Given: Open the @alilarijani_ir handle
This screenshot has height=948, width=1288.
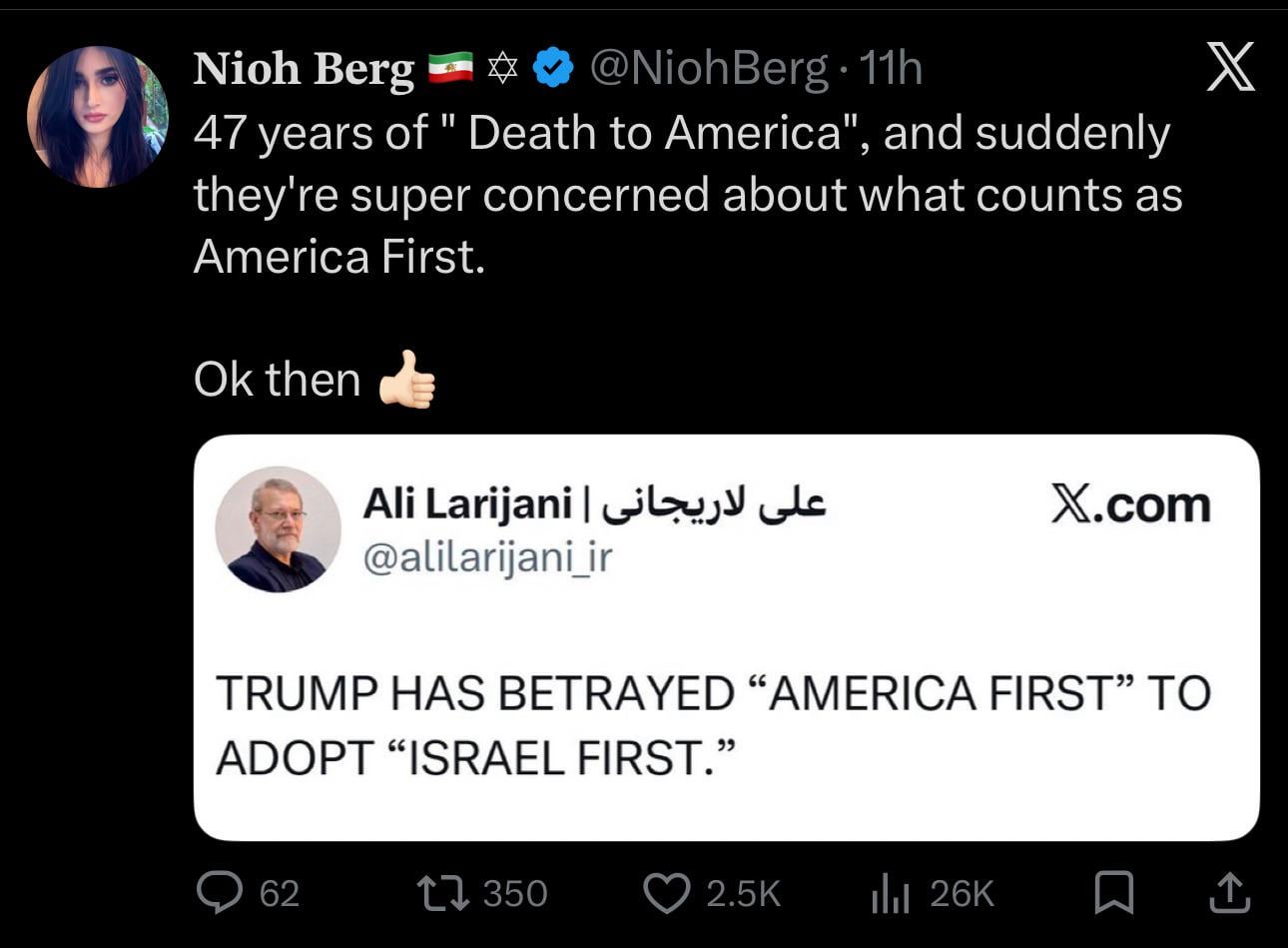Looking at the screenshot, I should (x=486, y=557).
